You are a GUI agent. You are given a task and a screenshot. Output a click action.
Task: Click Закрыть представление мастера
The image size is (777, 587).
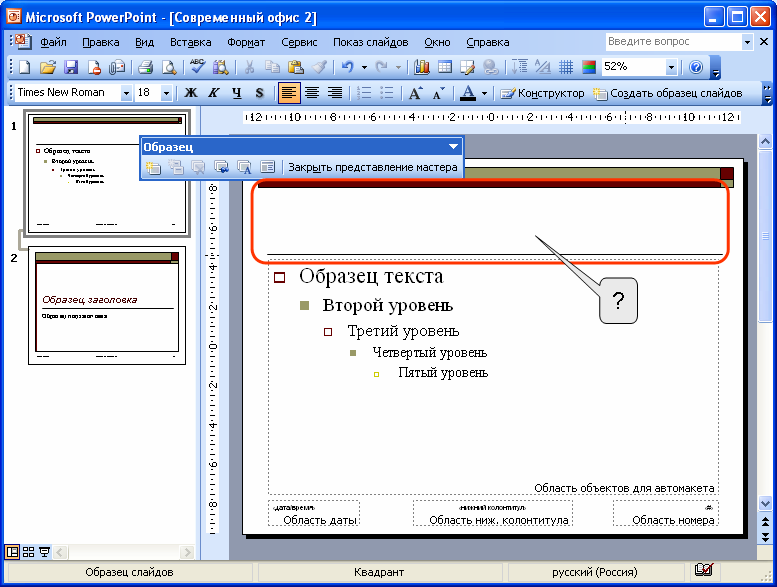click(x=373, y=167)
